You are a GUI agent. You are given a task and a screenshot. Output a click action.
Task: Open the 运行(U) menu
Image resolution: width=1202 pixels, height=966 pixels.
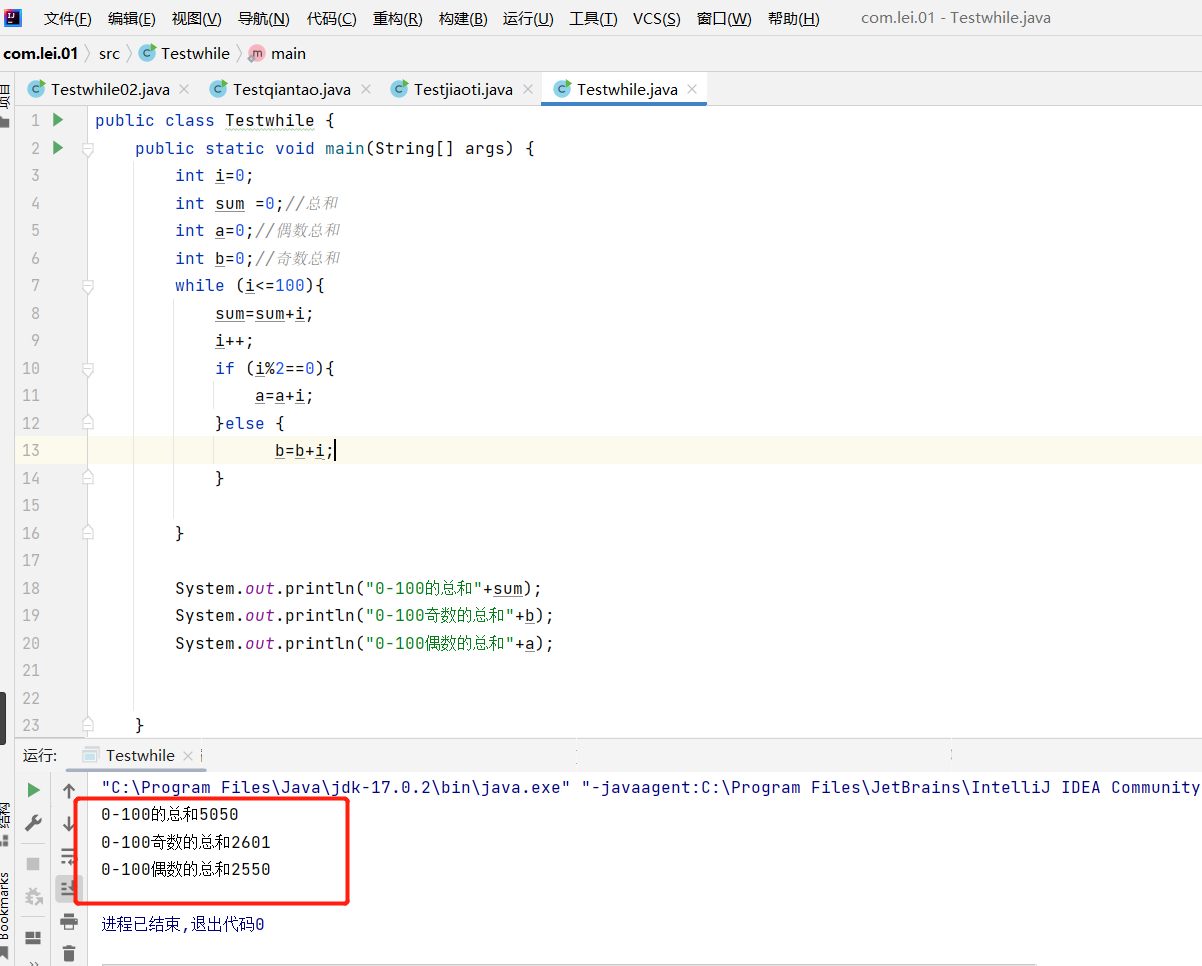pos(529,19)
